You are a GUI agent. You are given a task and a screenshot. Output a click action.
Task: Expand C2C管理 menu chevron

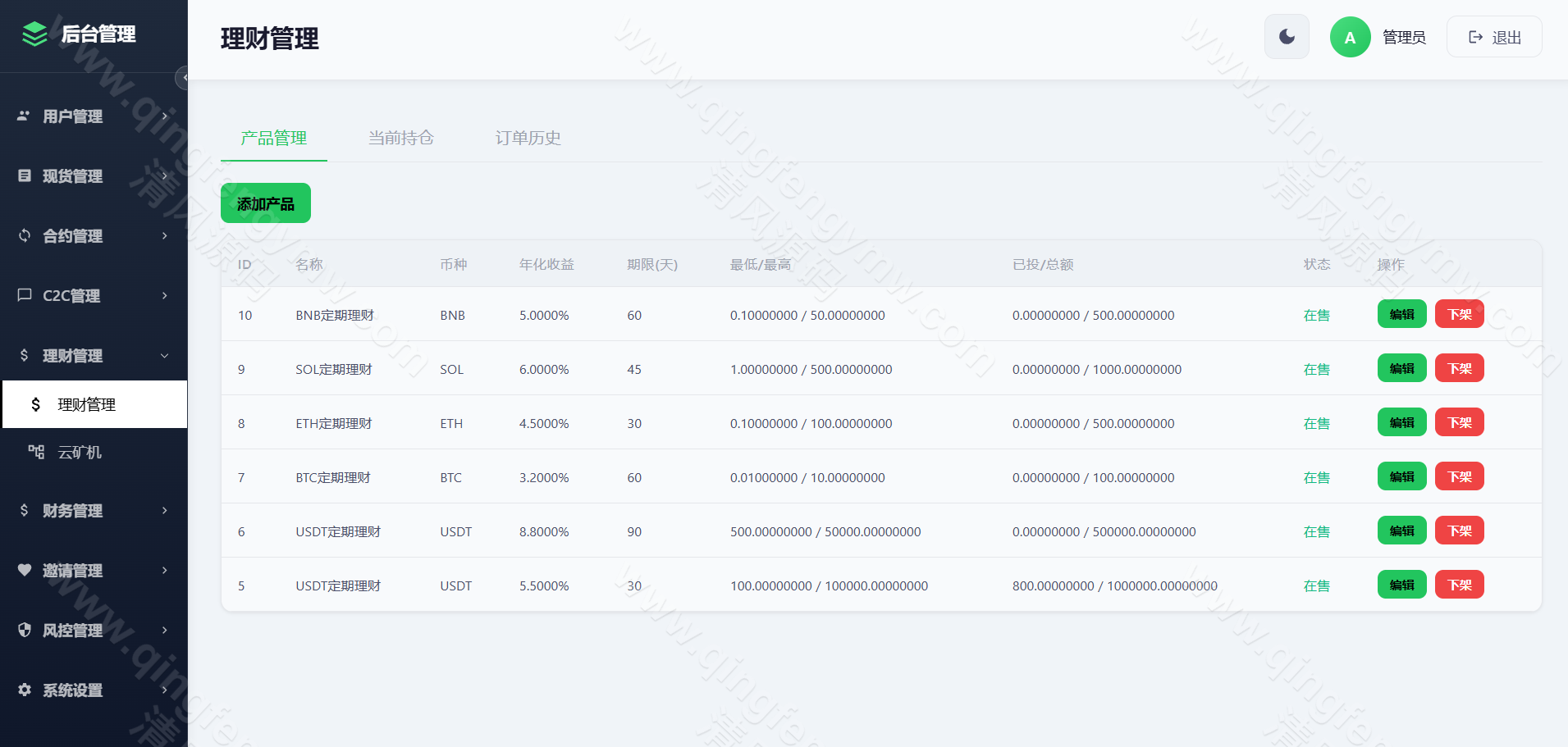pos(164,295)
